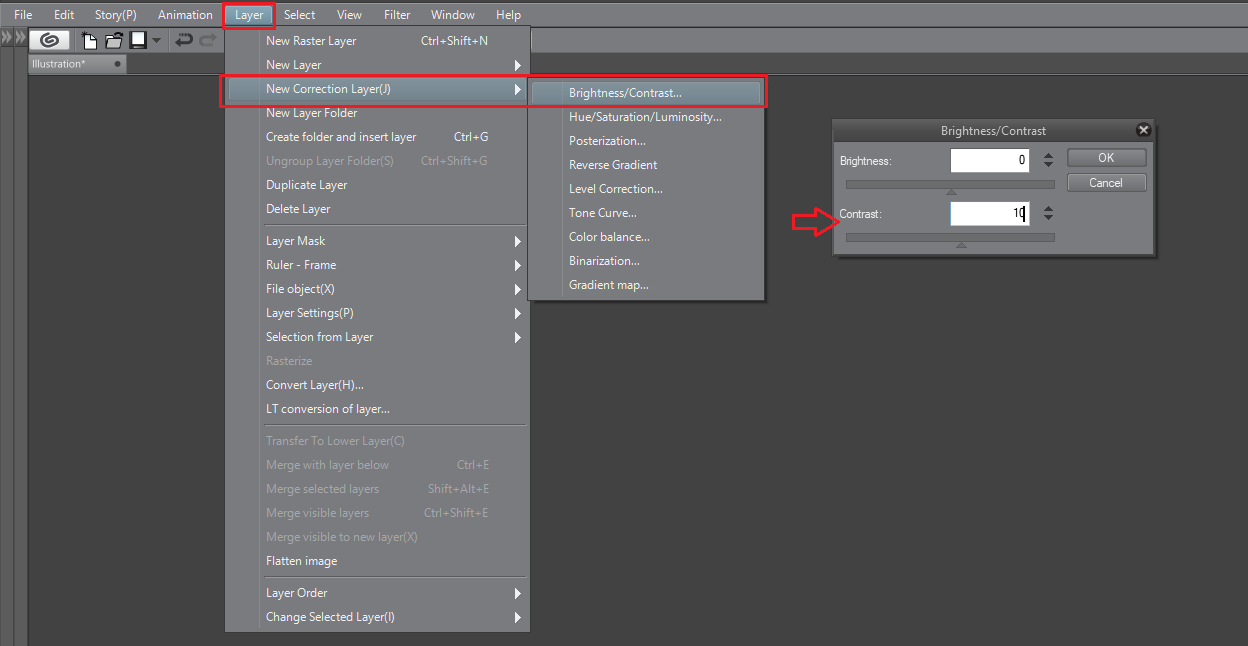
Task: Open the Filter menu
Action: point(397,15)
